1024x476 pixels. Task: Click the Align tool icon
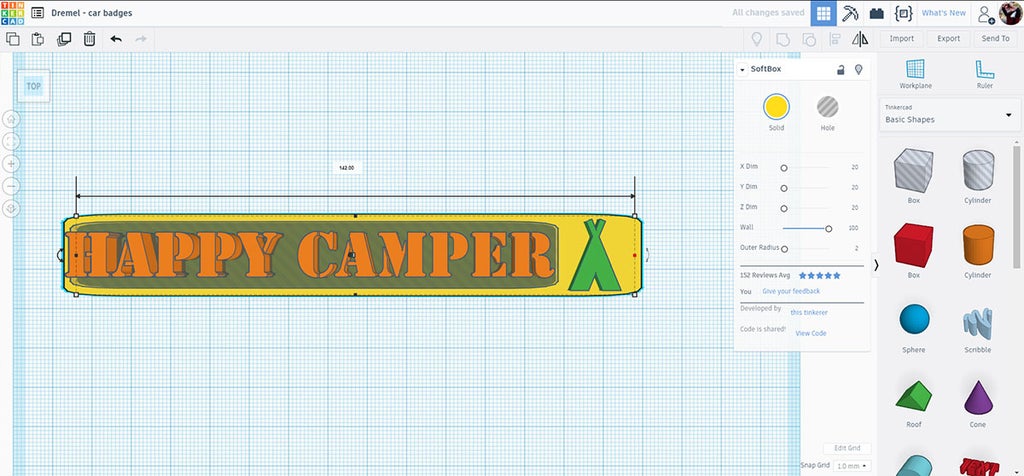(835, 39)
